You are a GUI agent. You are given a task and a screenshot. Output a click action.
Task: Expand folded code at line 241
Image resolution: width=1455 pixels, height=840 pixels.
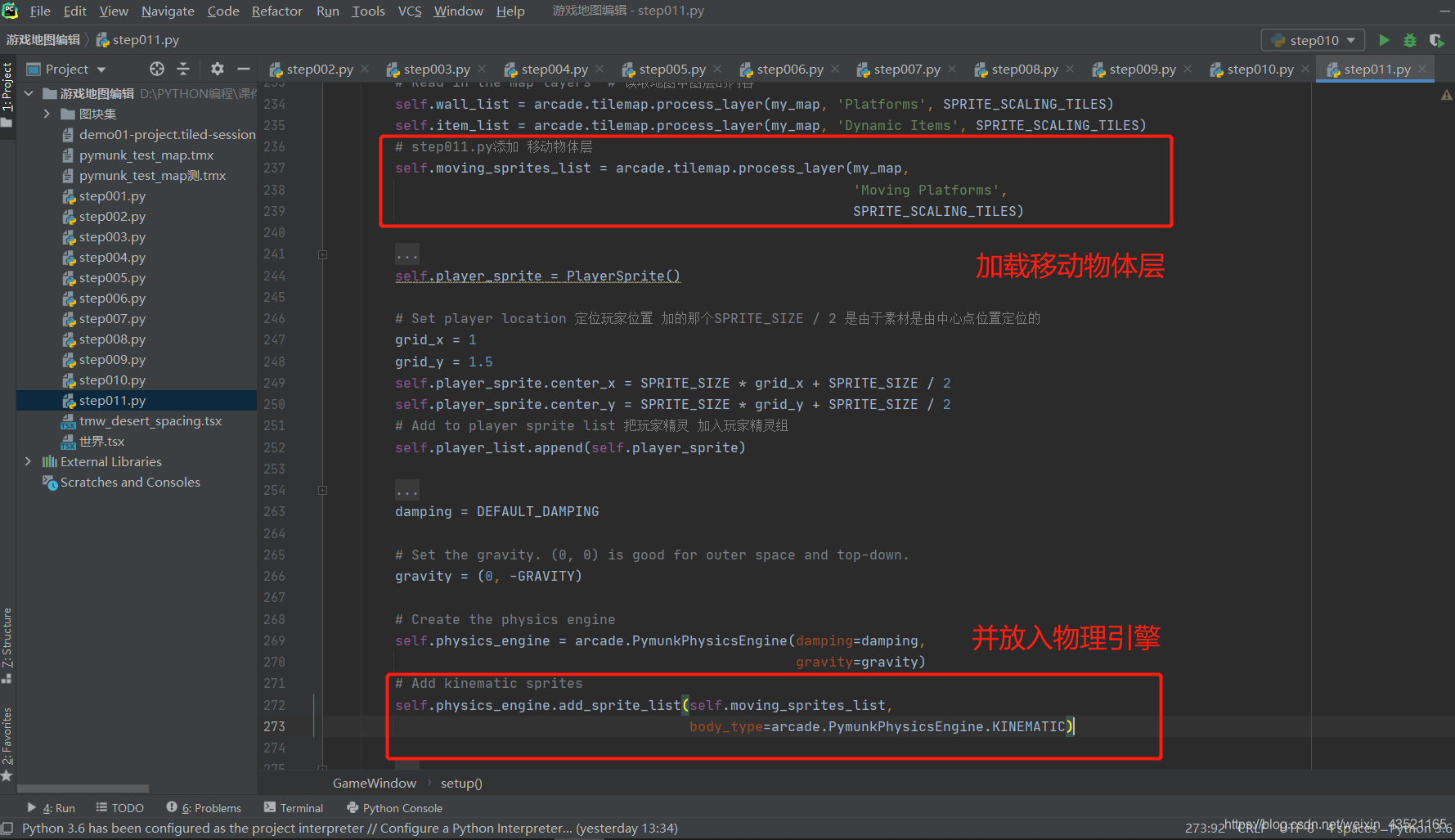coord(322,254)
